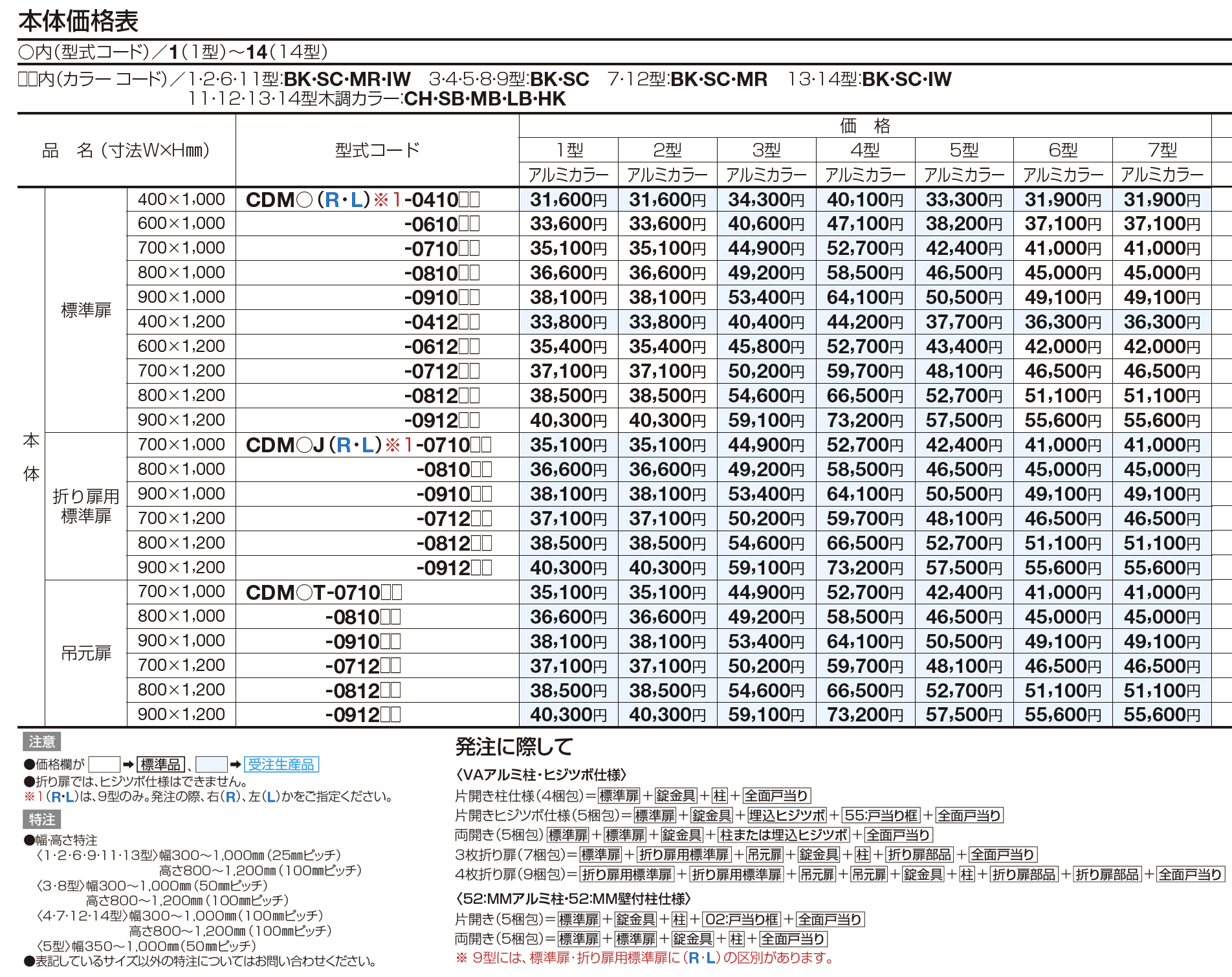This screenshot has height=977, width=1232.
Task: Click the light blue 受注生産品 legend swatch
Action: coord(211,765)
